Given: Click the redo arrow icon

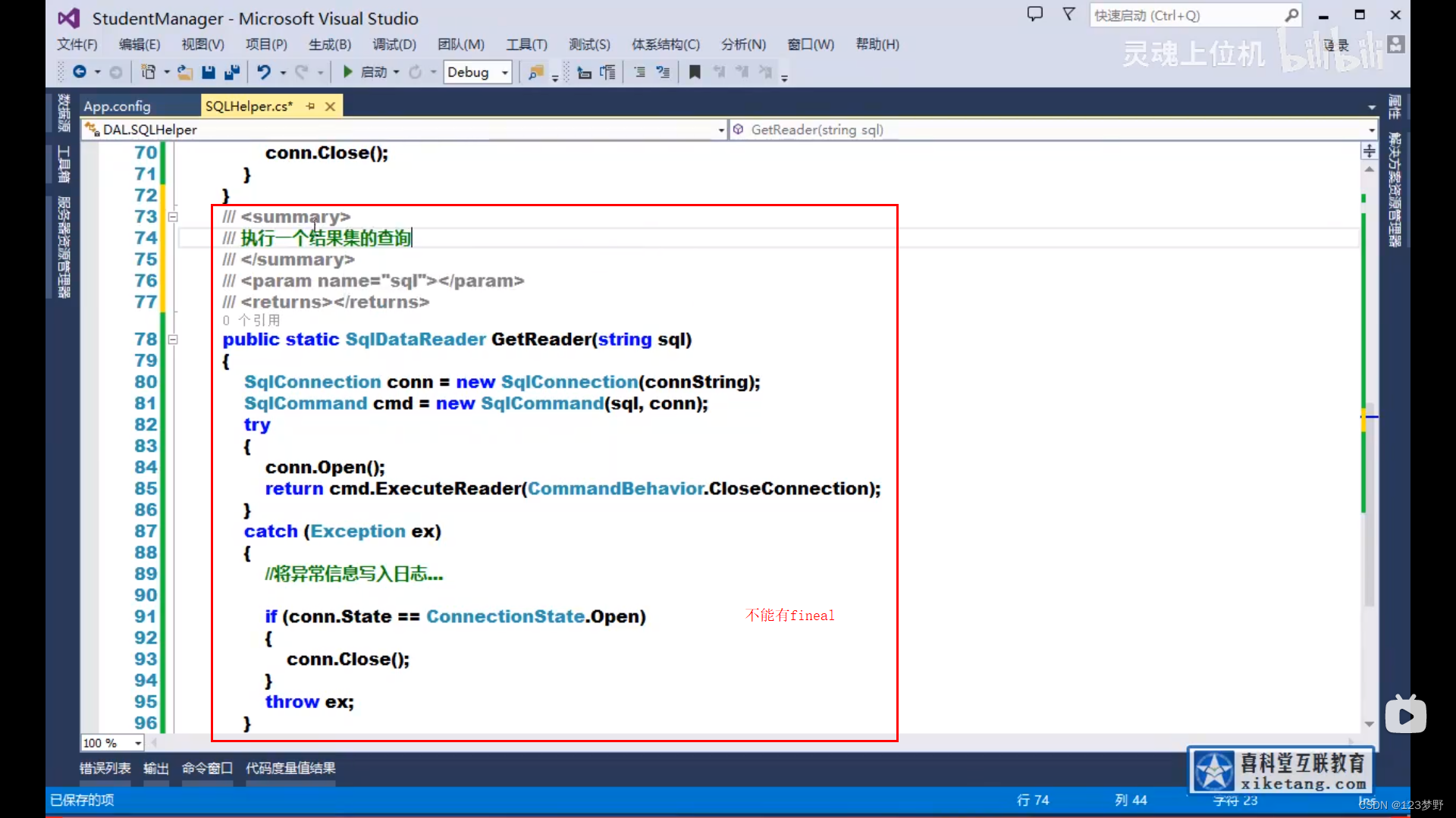Looking at the screenshot, I should coord(302,72).
